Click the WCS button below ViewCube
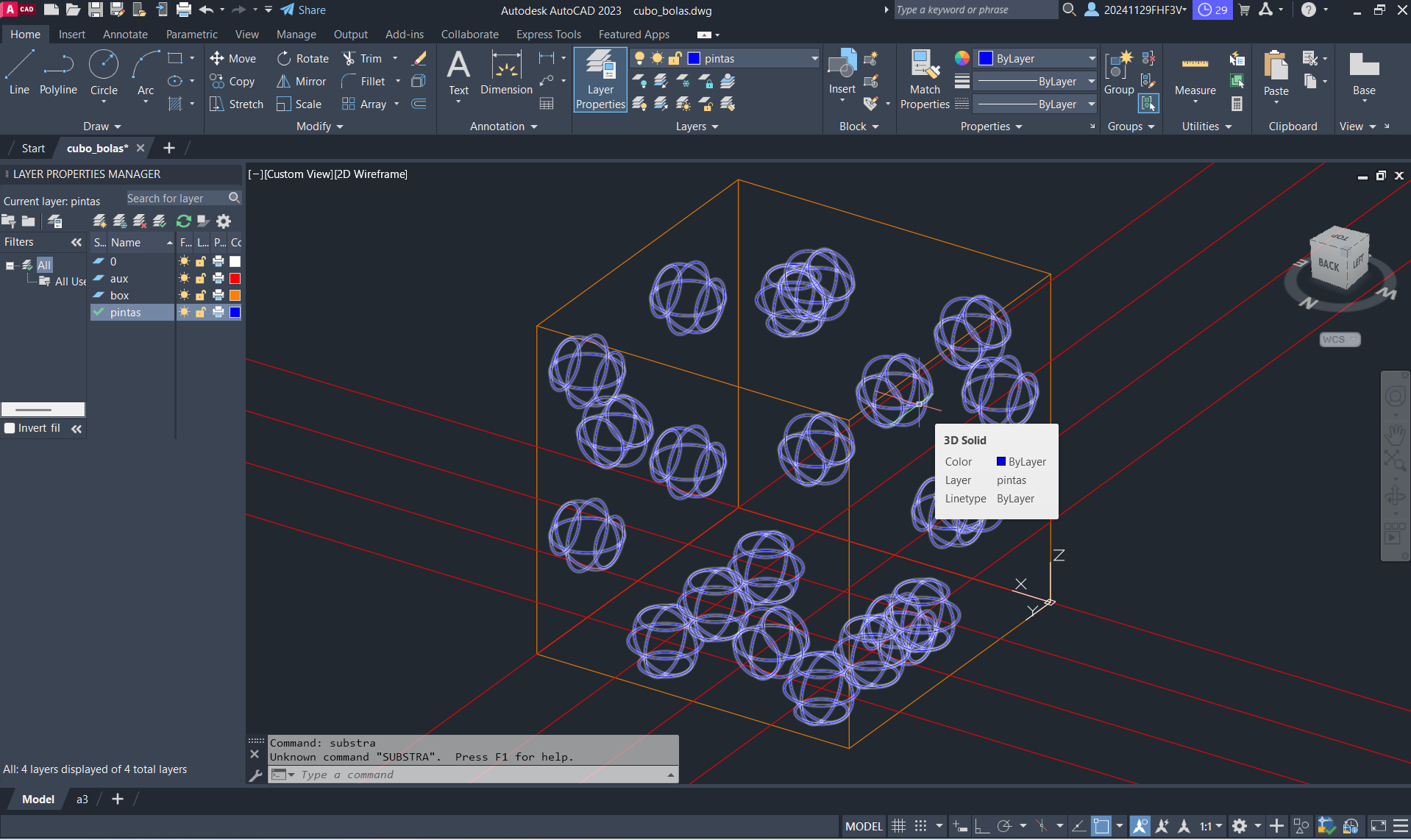This screenshot has width=1411, height=840. pyautogui.click(x=1339, y=340)
